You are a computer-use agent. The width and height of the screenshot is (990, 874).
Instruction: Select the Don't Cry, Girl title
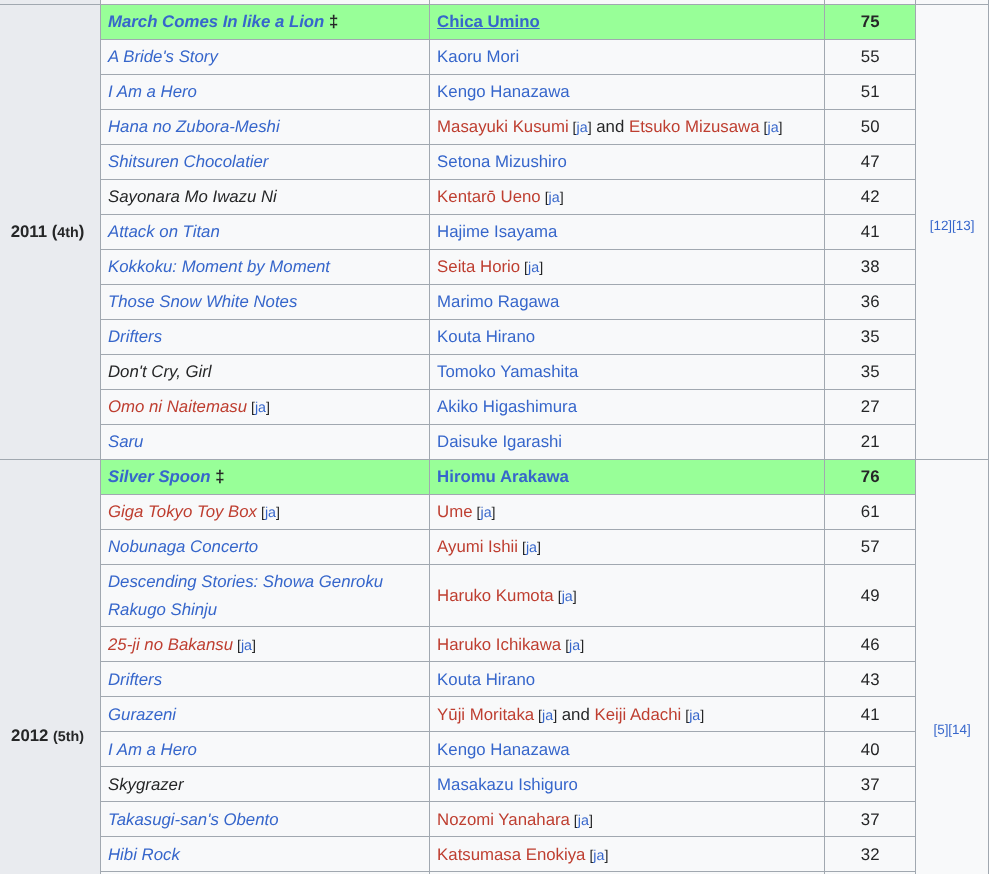click(x=160, y=371)
